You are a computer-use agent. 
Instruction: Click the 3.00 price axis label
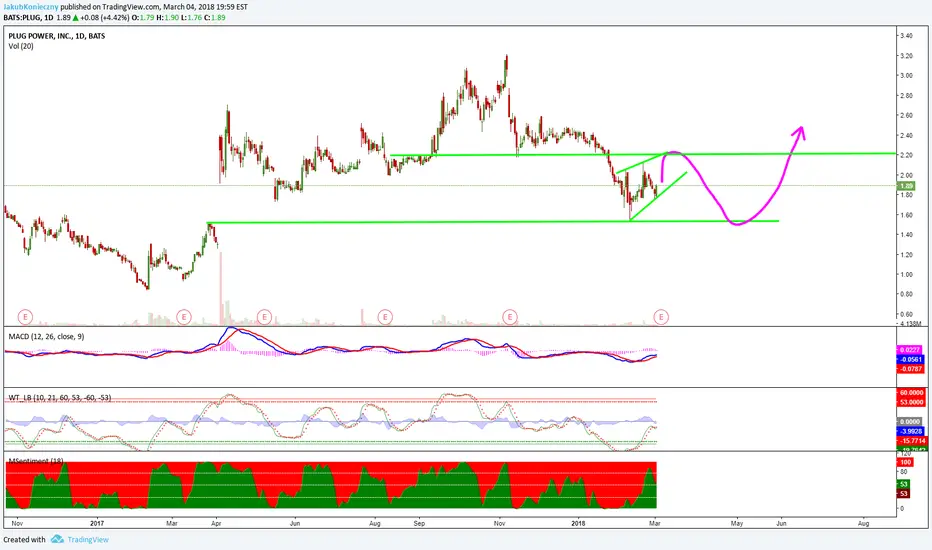tap(906, 76)
